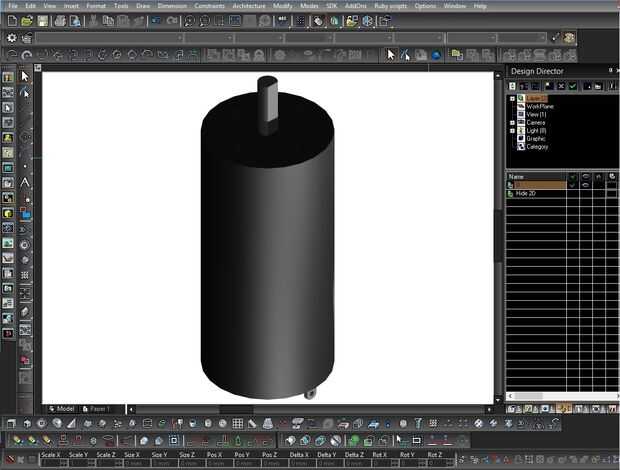
Task: Toggle the eye visibility of the highlighted layer row
Action: [585, 185]
